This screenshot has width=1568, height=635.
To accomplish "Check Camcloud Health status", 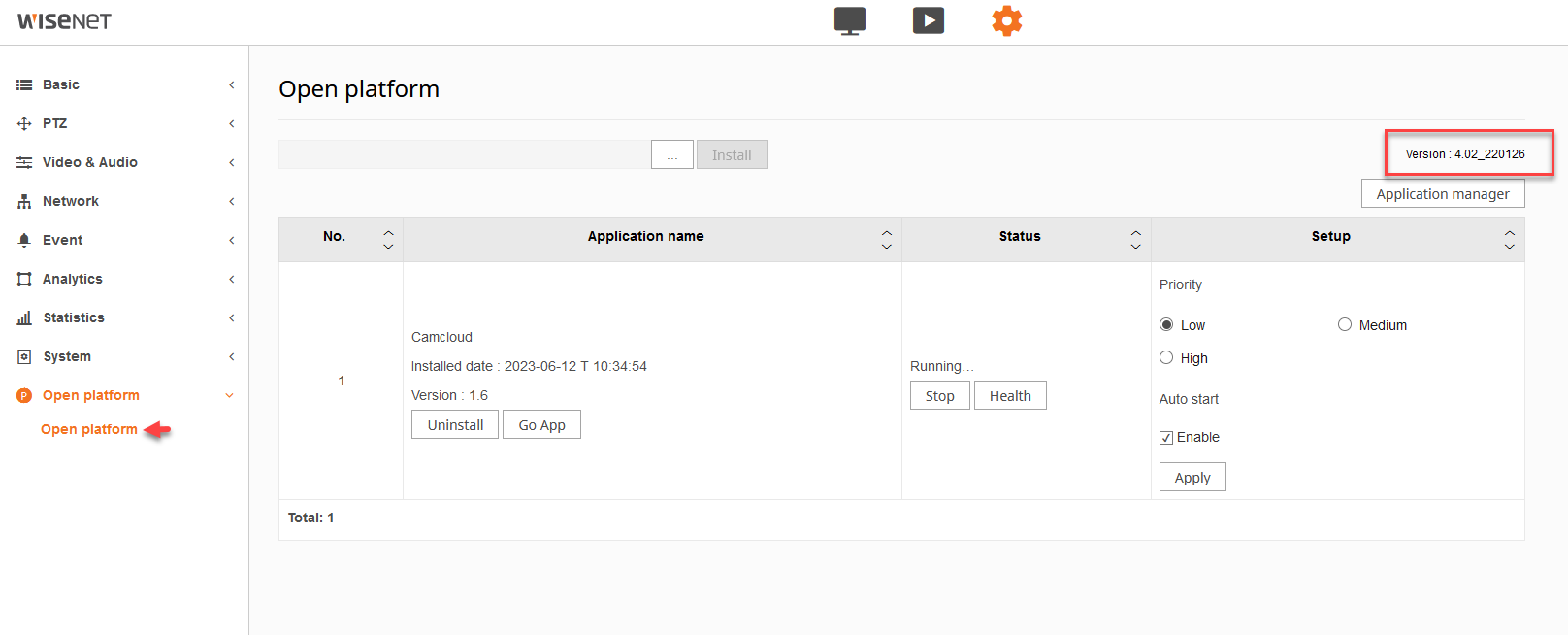I will point(1010,395).
